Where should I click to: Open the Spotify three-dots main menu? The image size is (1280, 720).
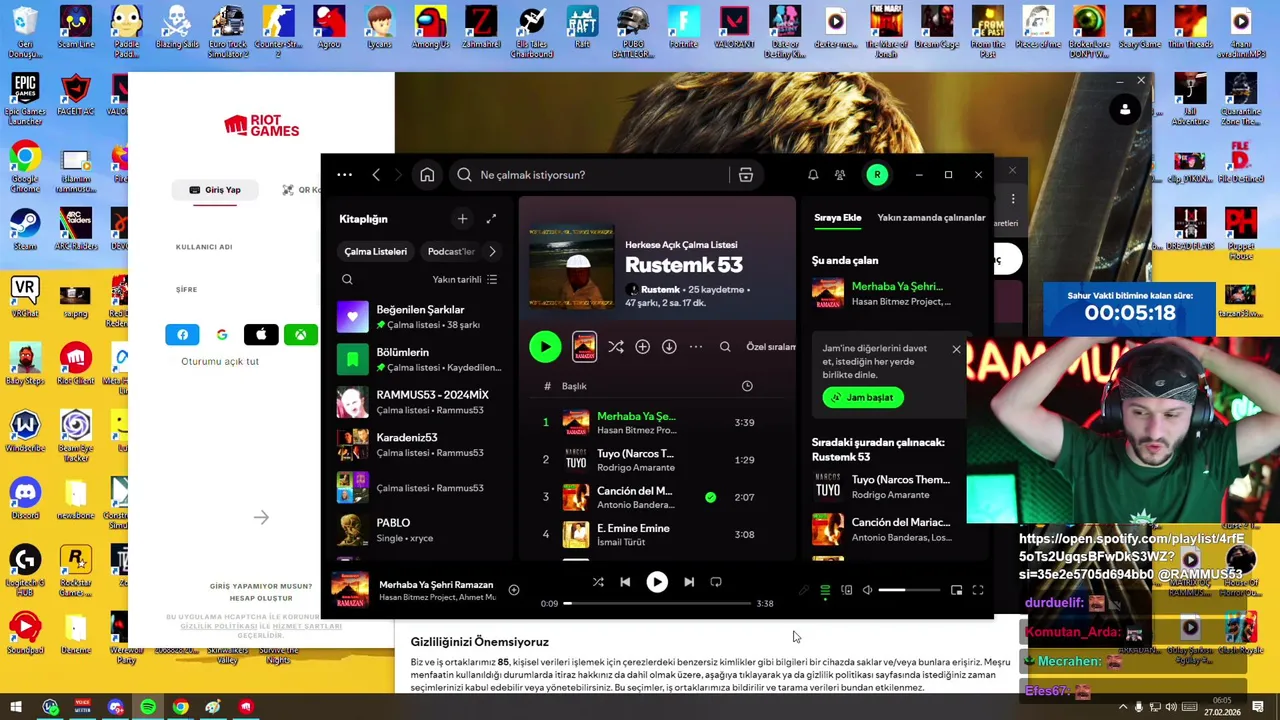344,175
